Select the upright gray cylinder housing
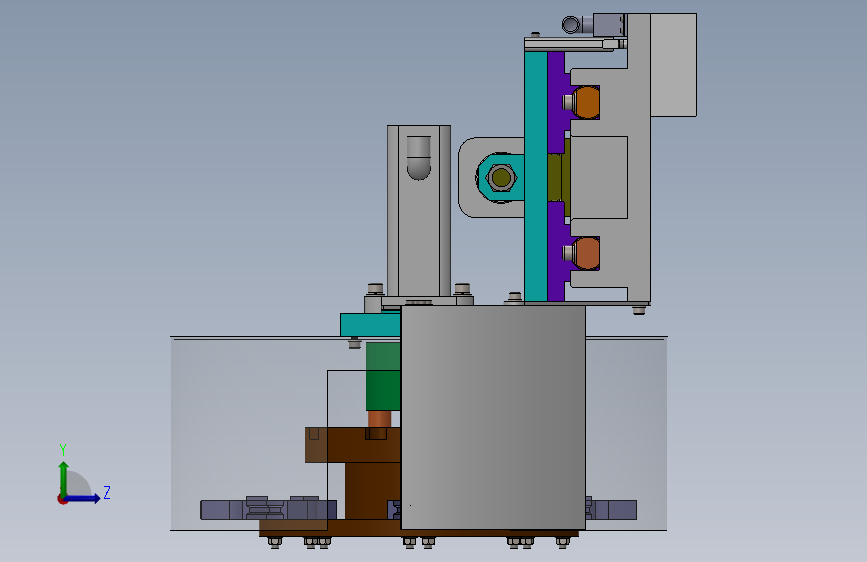This screenshot has height=562, width=867. coord(419,211)
